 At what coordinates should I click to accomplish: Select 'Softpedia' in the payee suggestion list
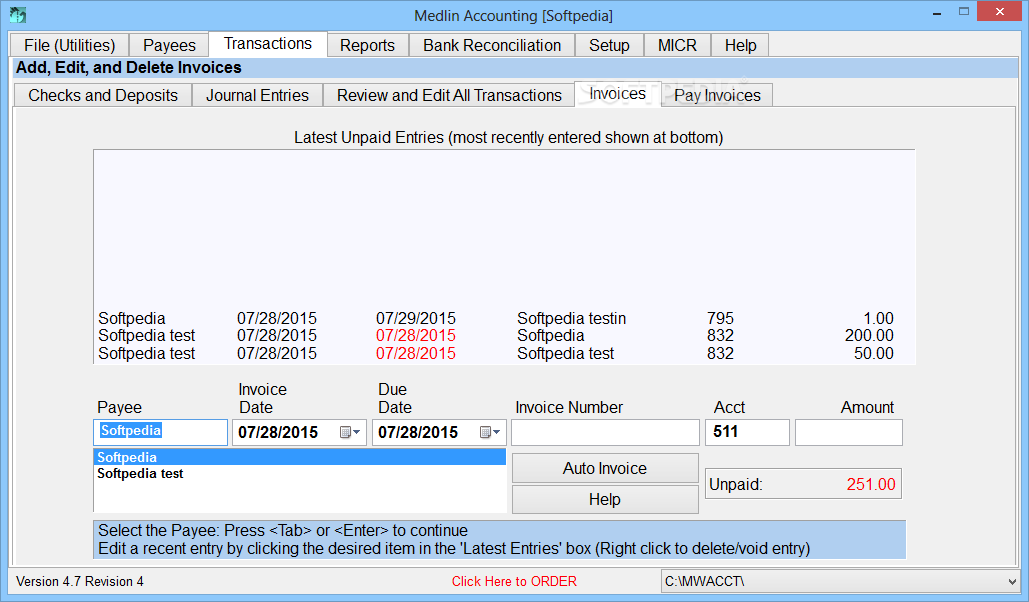click(300, 457)
